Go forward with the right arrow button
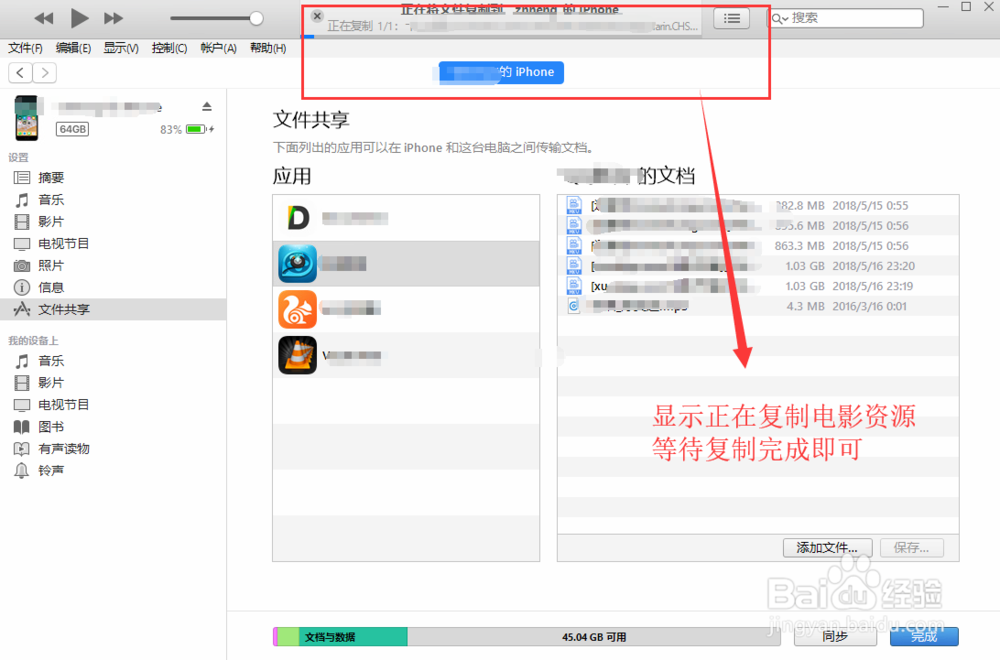Image resolution: width=1000 pixels, height=660 pixels. (x=44, y=73)
